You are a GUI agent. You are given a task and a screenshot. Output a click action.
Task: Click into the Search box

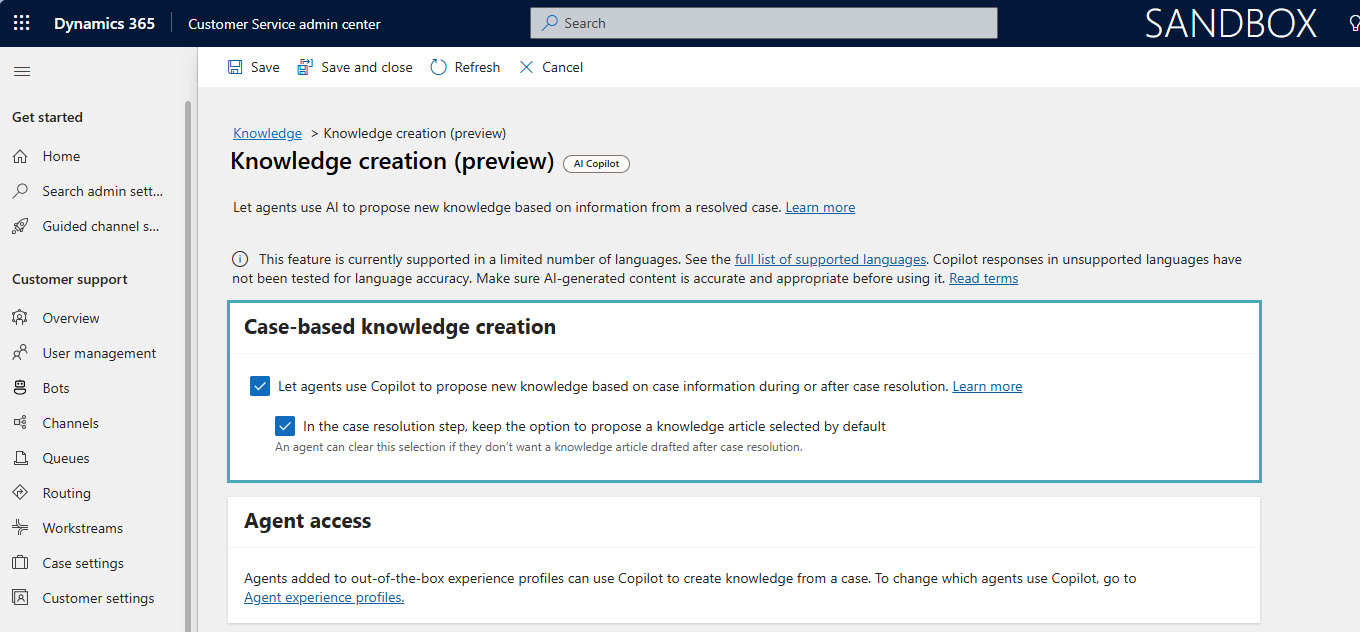(x=763, y=23)
